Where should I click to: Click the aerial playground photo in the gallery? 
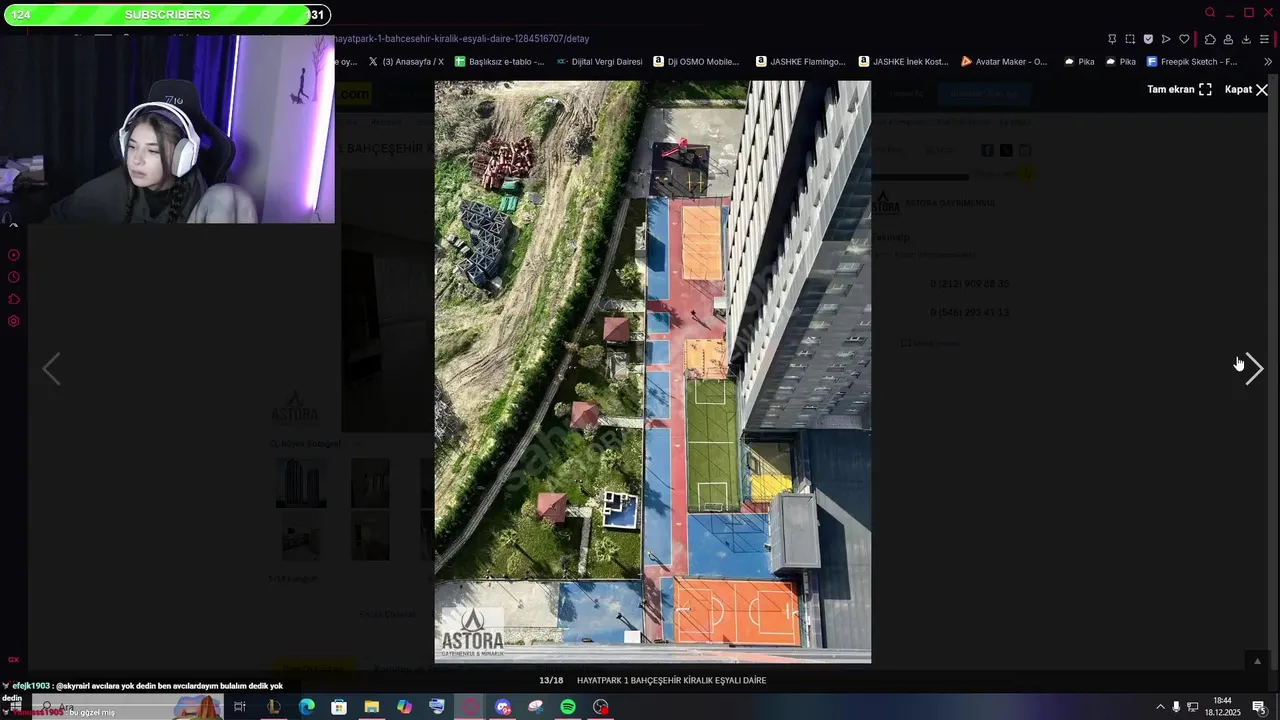pyautogui.click(x=652, y=371)
